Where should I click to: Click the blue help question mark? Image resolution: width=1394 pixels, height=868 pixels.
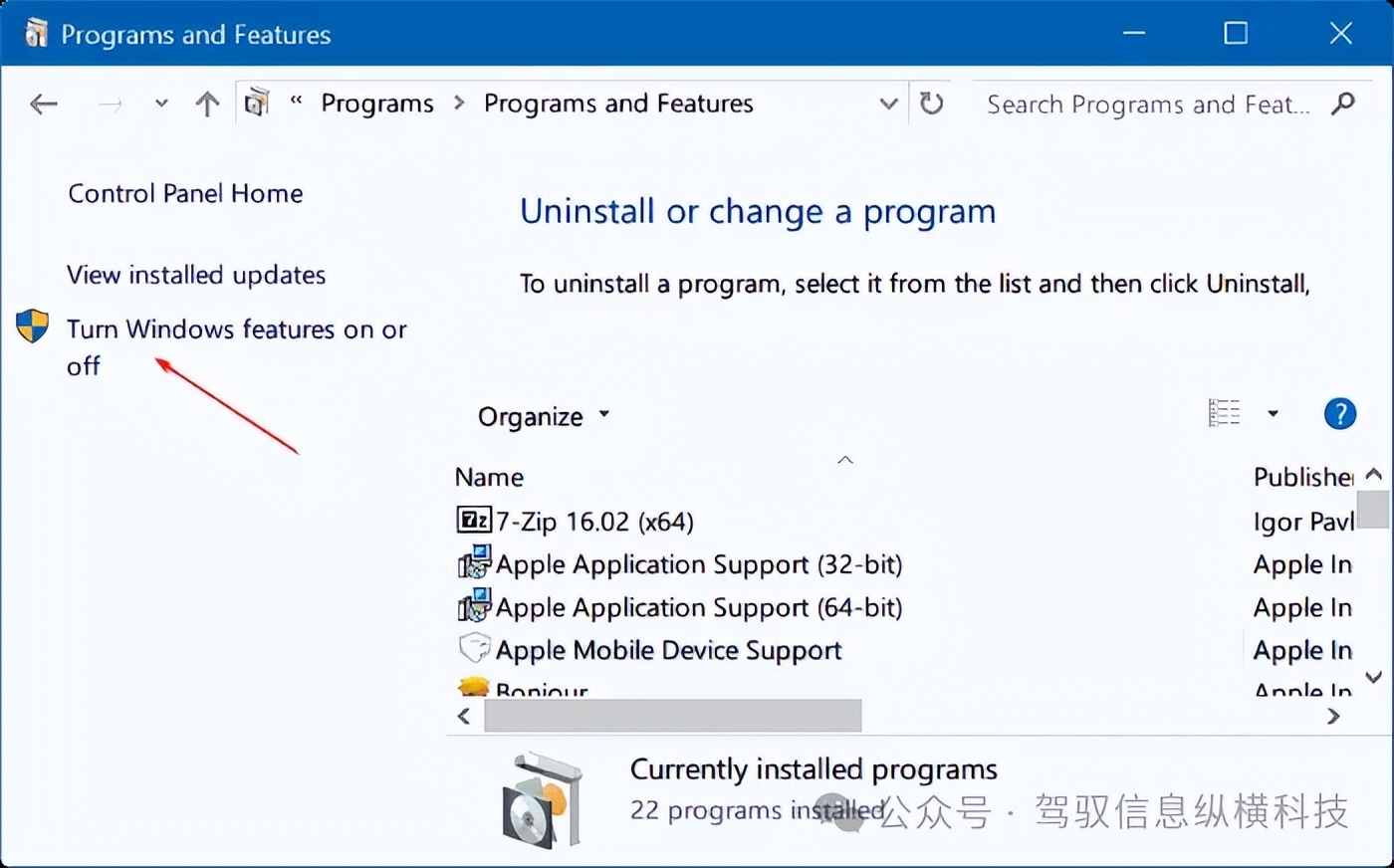tap(1339, 413)
